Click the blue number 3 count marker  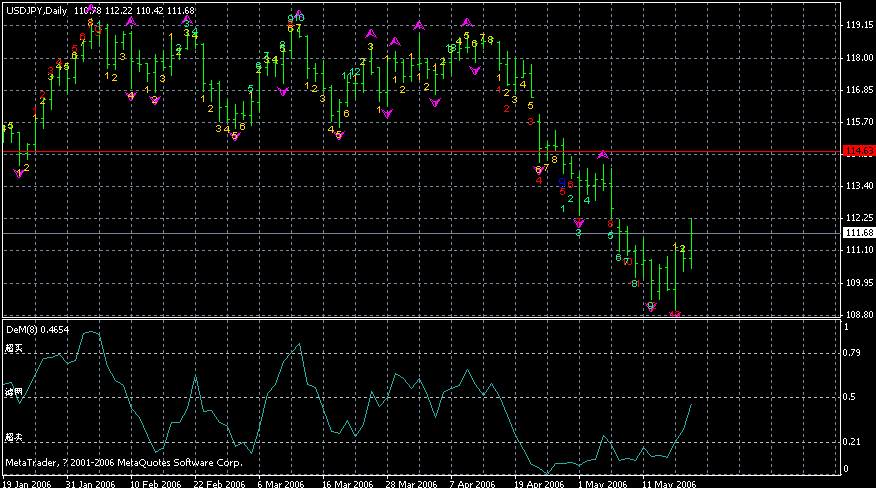coord(563,182)
